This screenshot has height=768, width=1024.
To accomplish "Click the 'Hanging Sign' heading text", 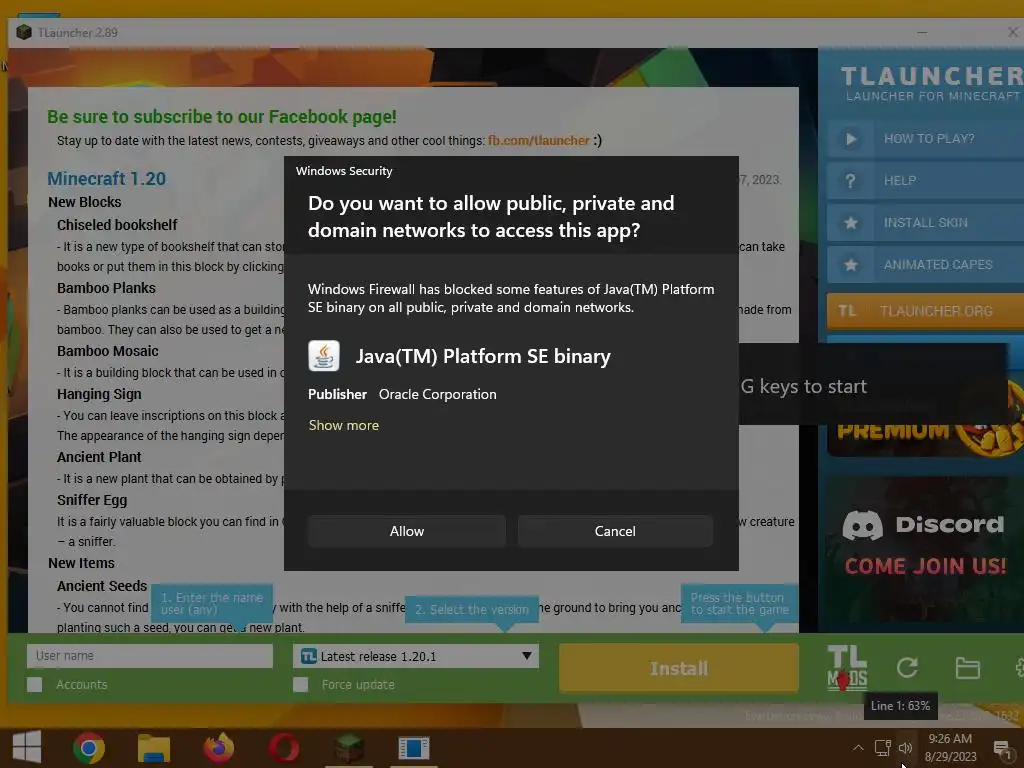I will 99,394.
